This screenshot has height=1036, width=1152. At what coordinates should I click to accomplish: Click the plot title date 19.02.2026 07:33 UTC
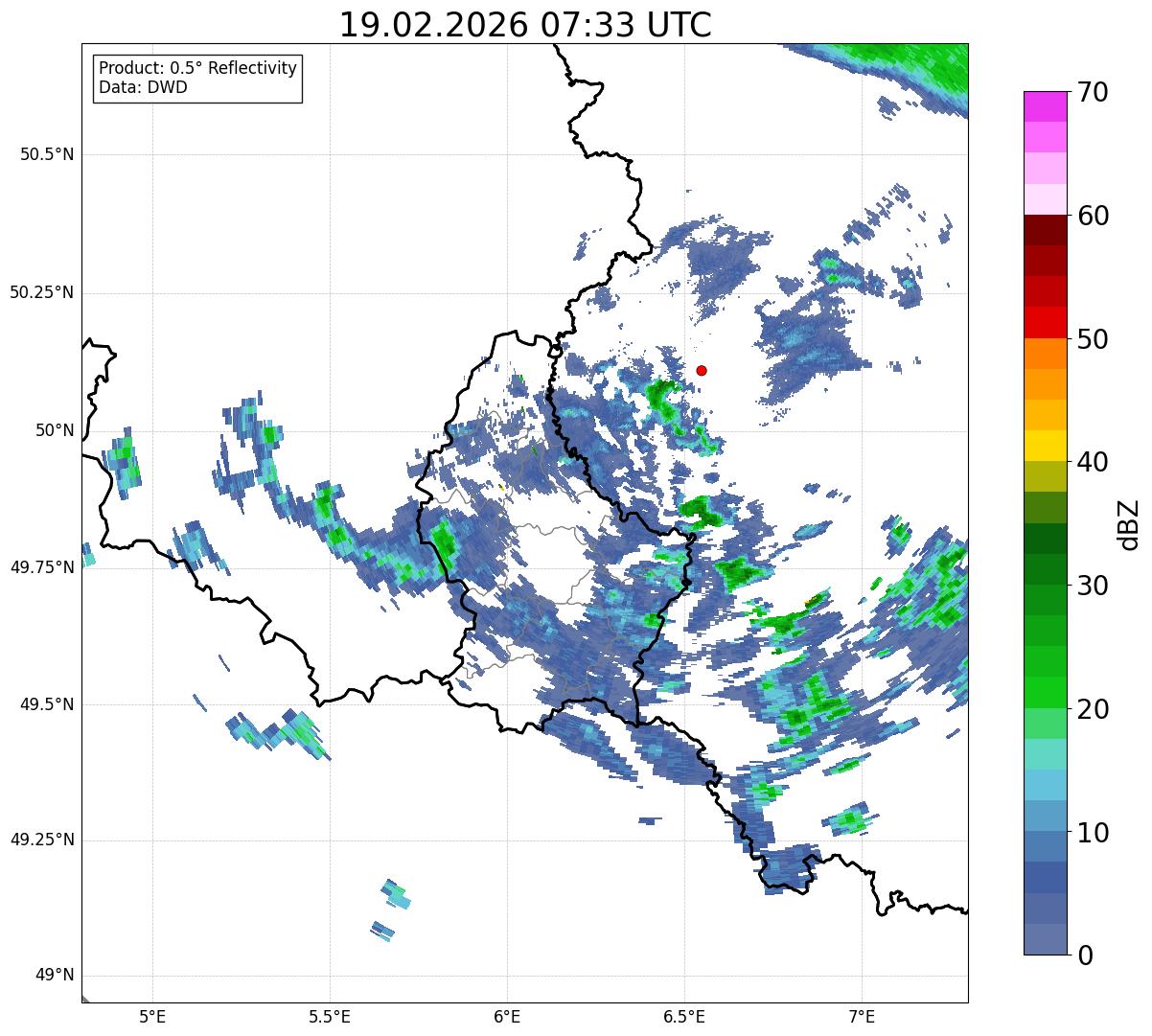(x=525, y=25)
